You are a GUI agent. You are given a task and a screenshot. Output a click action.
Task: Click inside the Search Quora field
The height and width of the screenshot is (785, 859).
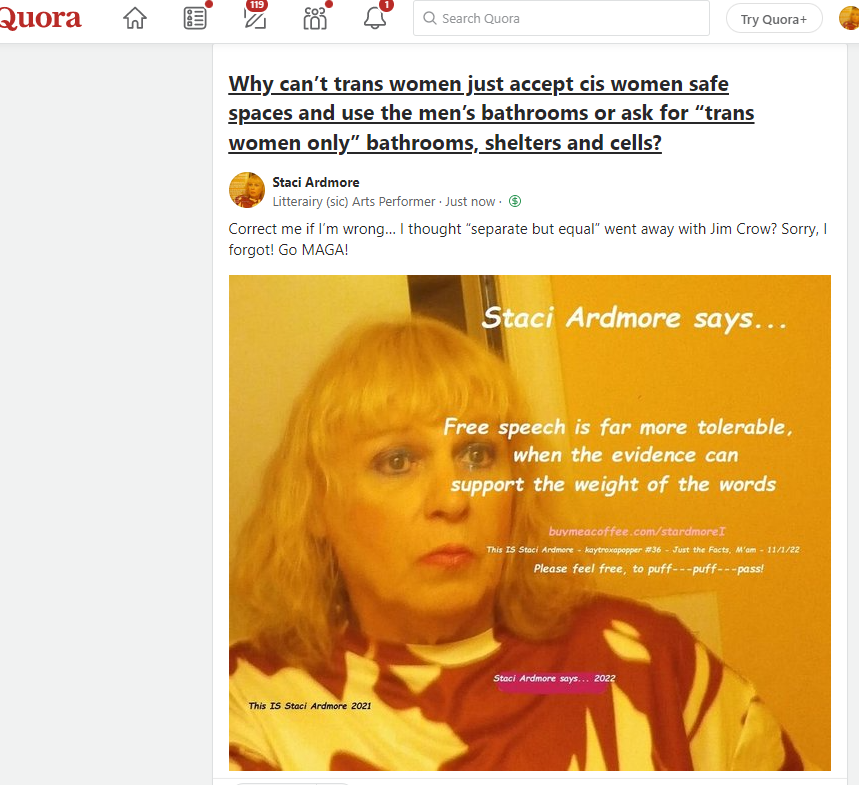[x=561, y=19]
